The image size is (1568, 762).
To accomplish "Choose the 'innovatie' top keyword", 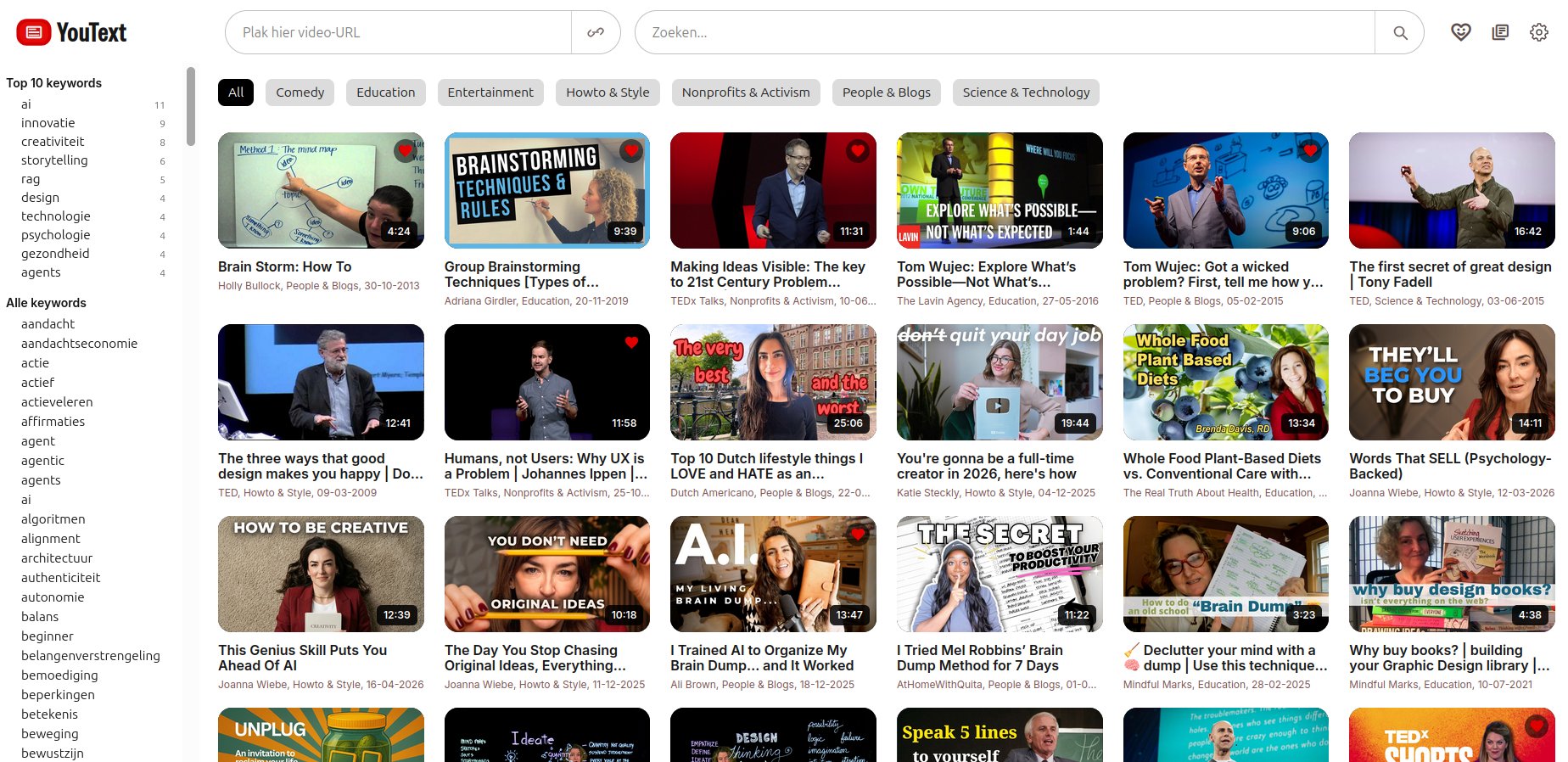I will click(48, 123).
